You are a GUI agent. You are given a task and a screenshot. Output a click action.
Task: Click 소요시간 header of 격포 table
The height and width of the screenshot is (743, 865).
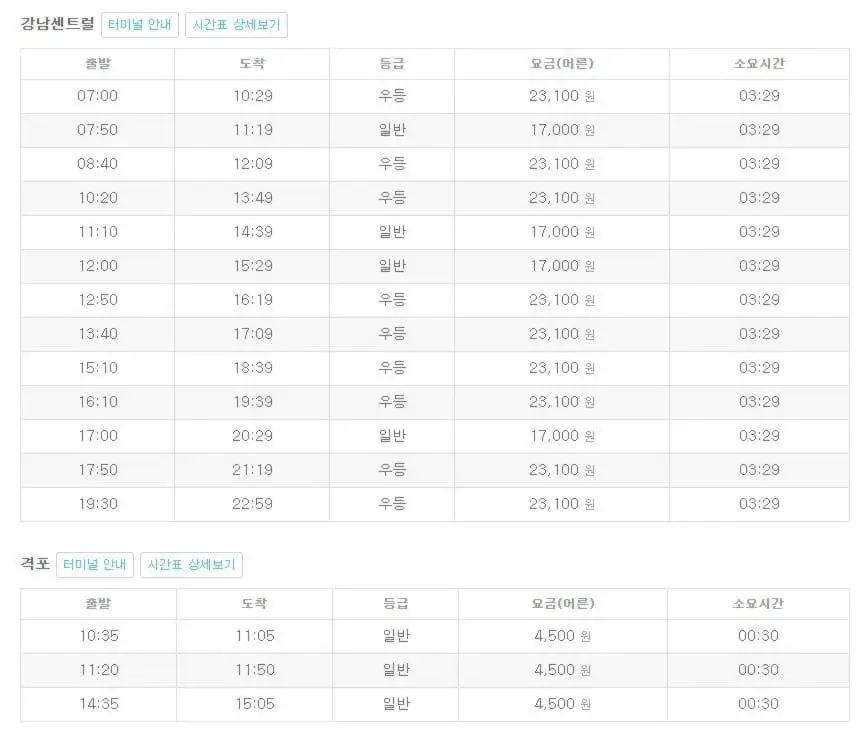tap(758, 604)
